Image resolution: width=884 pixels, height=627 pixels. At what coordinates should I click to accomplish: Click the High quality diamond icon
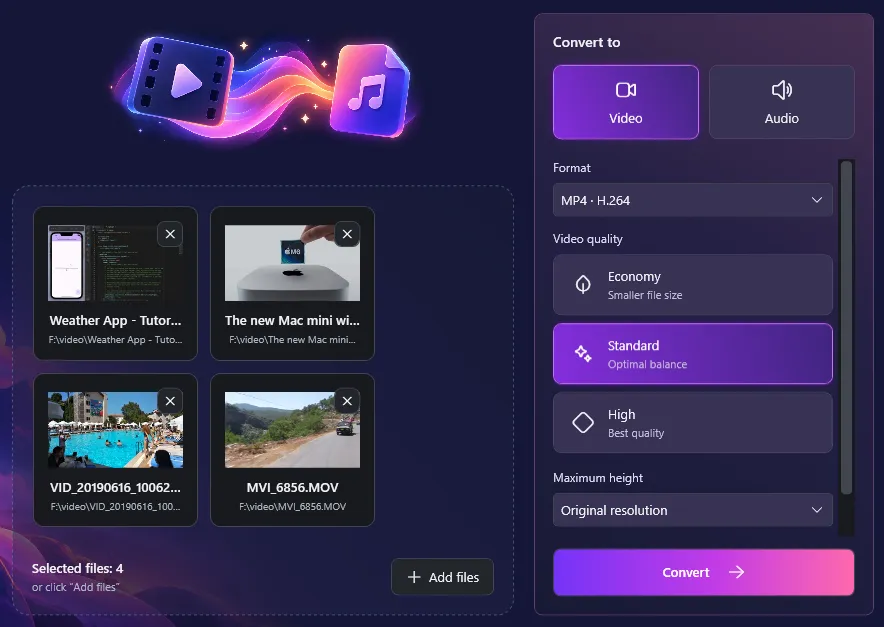tap(583, 422)
